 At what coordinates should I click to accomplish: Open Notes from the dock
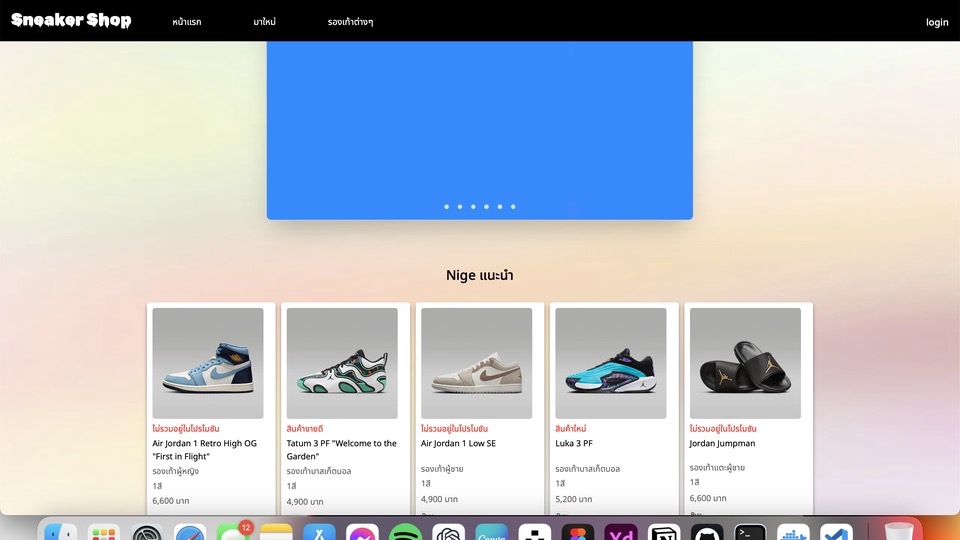click(276, 531)
